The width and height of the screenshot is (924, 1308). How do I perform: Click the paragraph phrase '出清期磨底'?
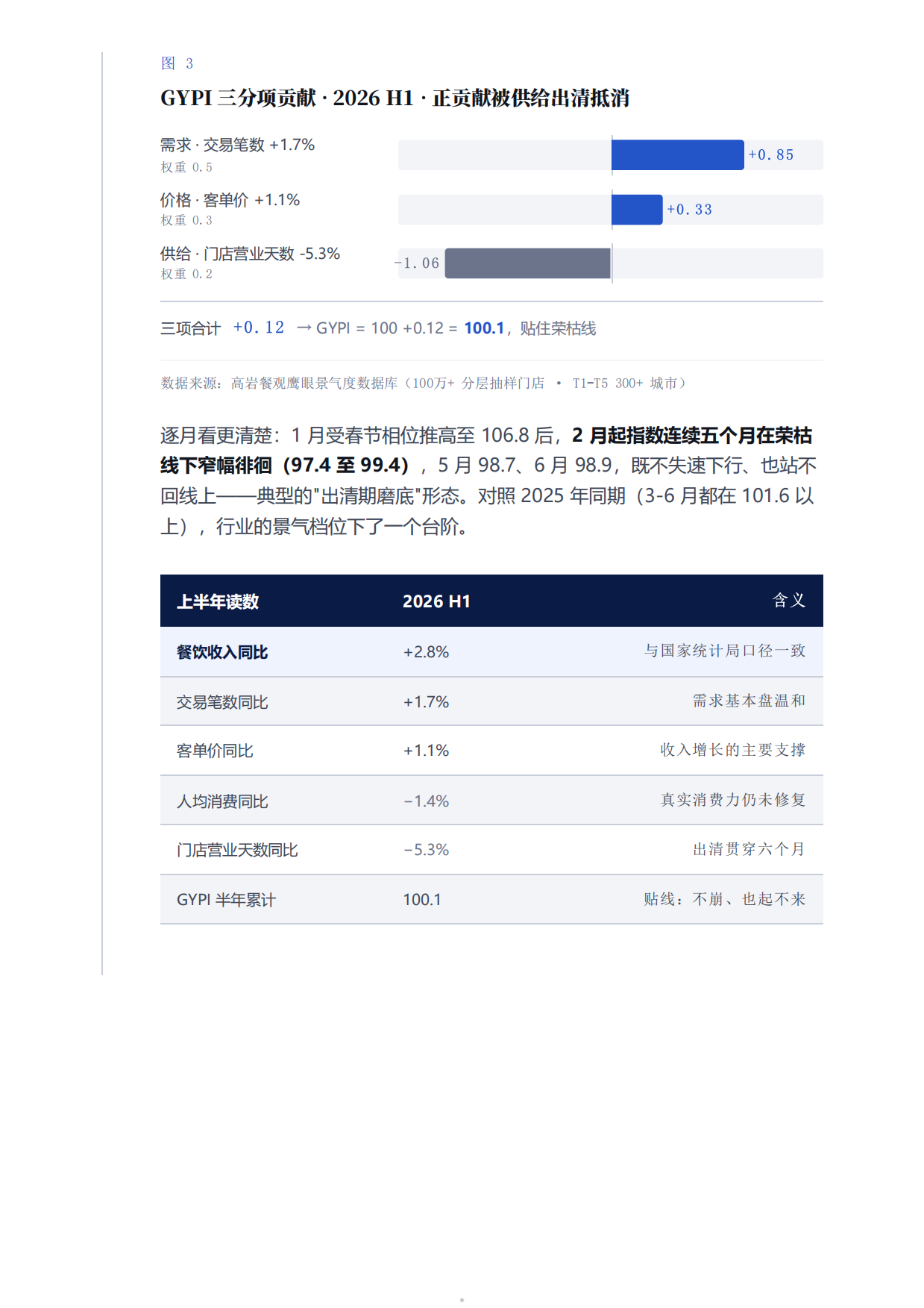click(x=367, y=496)
